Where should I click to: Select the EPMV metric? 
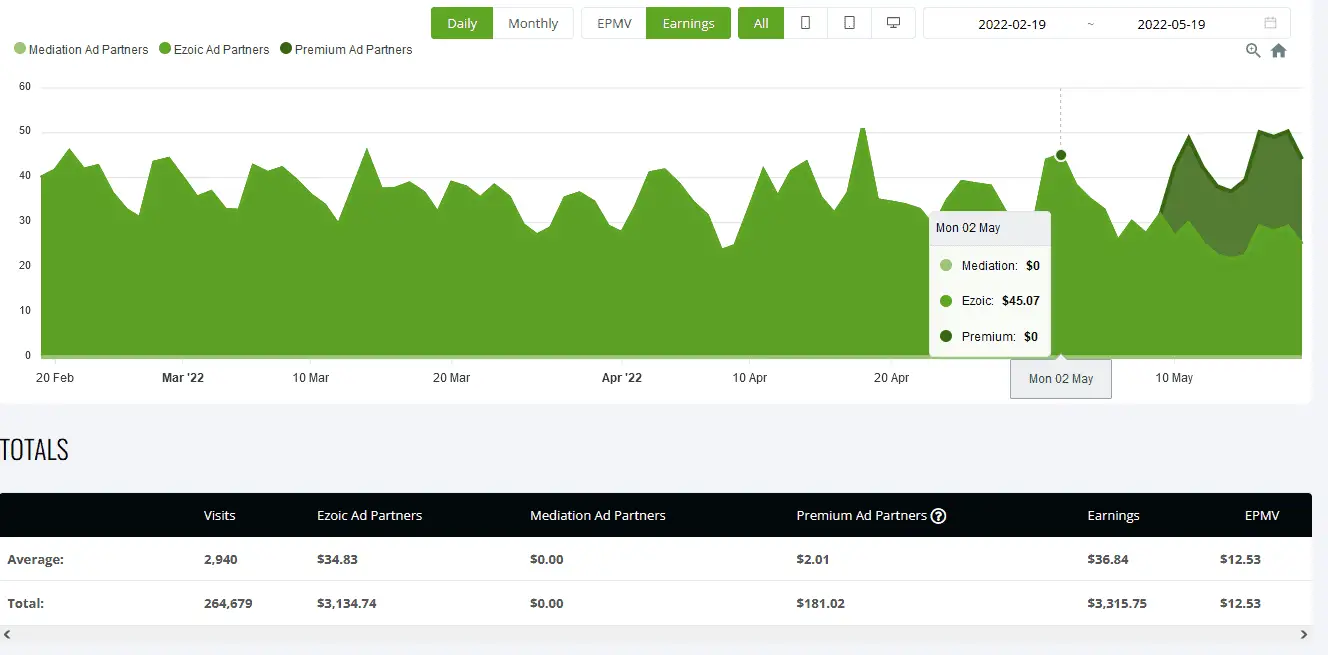pyautogui.click(x=614, y=23)
